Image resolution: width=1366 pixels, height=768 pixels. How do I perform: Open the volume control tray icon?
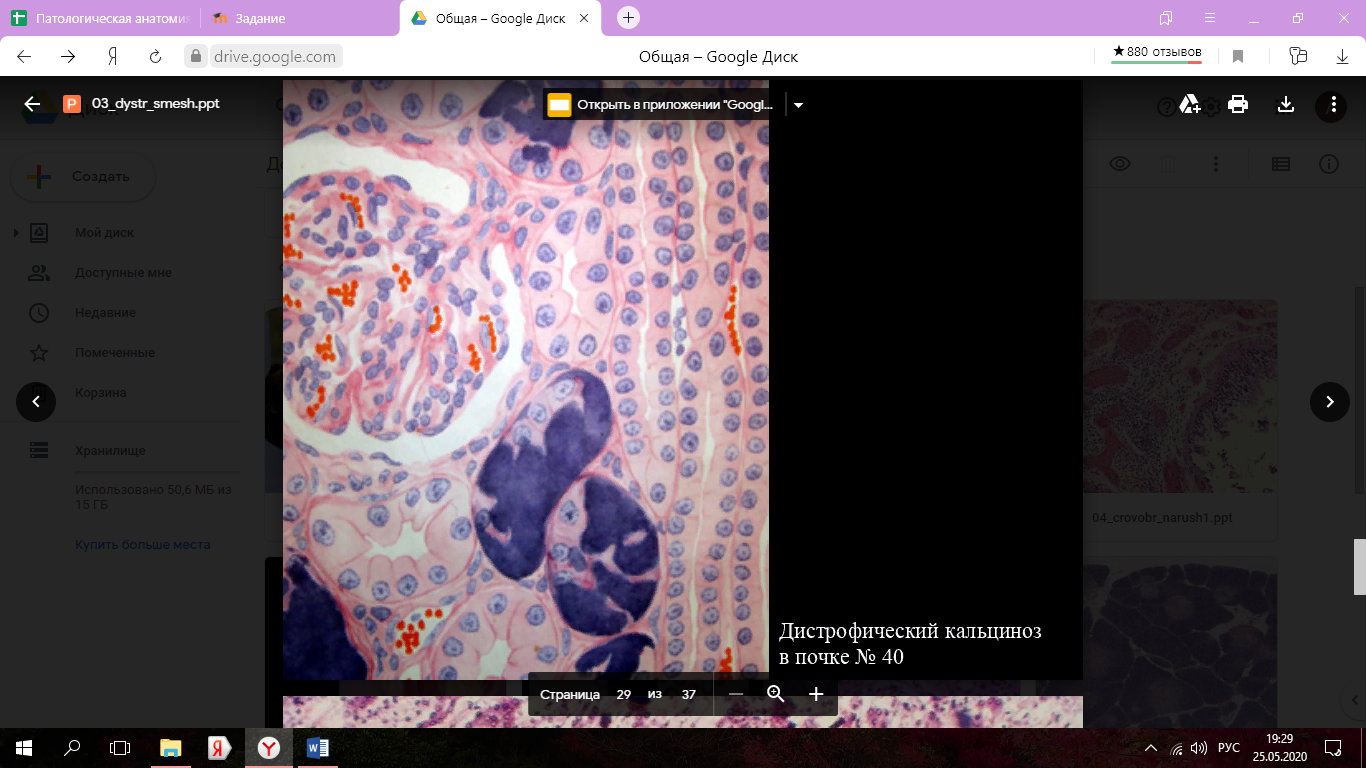1199,748
